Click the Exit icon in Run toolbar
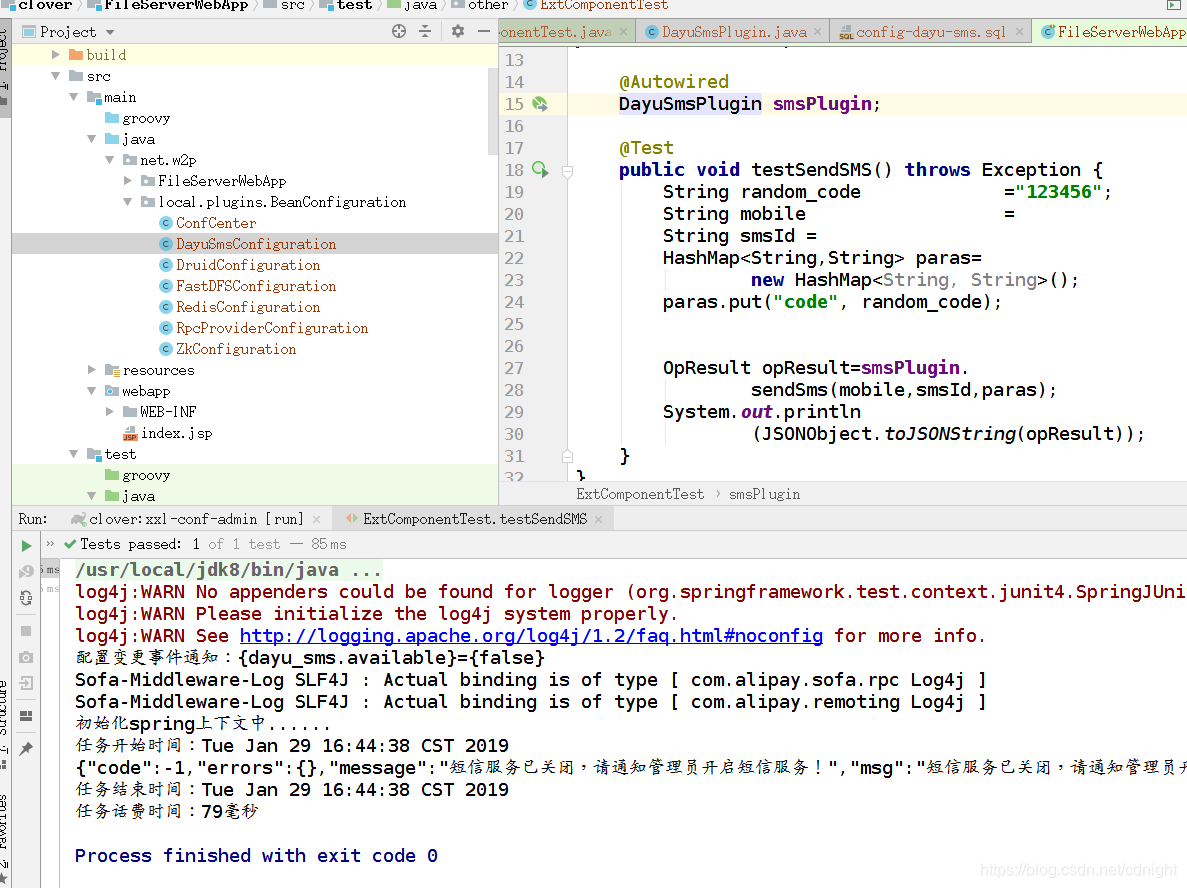Screen dimensions: 1187x888 (x=26, y=683)
